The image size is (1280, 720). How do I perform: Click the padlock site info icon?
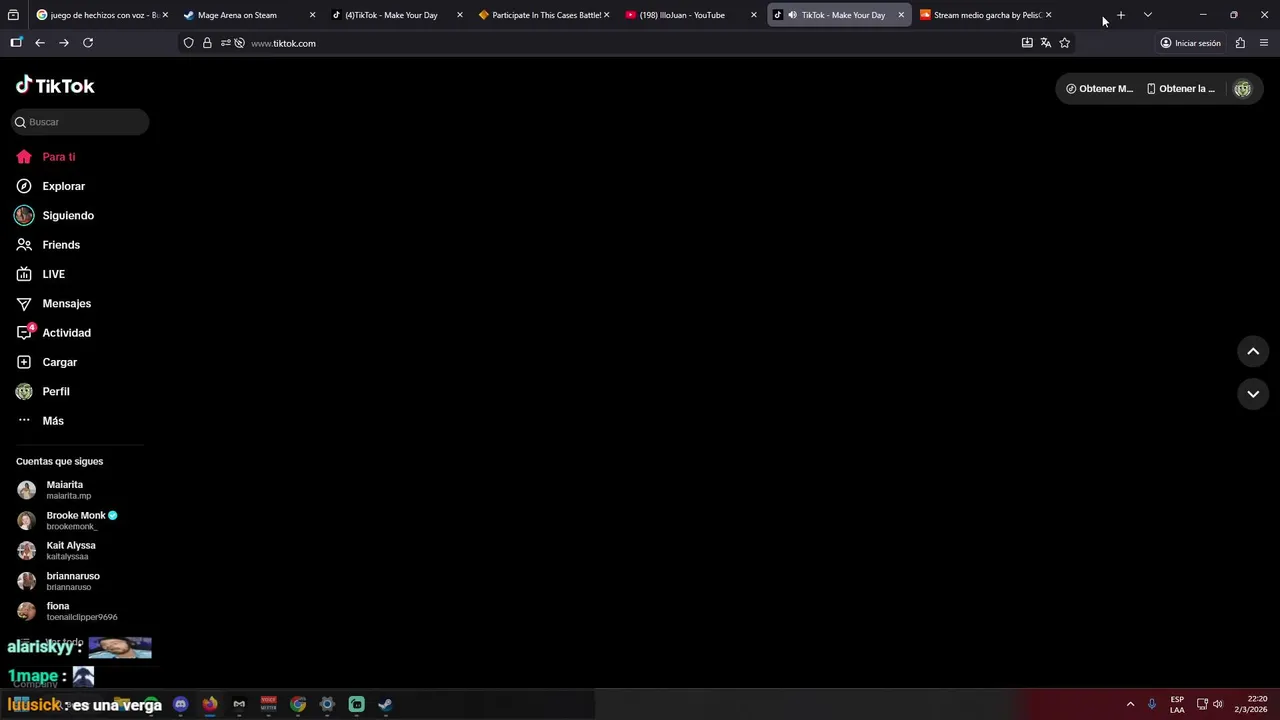207,43
